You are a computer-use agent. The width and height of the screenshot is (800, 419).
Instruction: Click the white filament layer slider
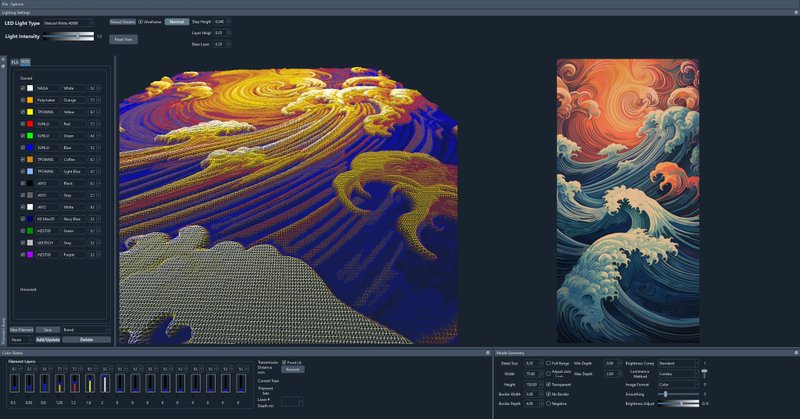pos(105,383)
